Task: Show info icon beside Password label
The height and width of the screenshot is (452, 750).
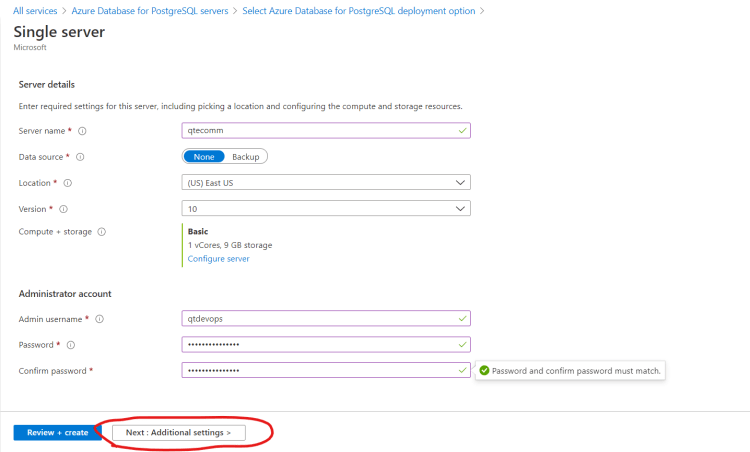Action: pos(71,345)
